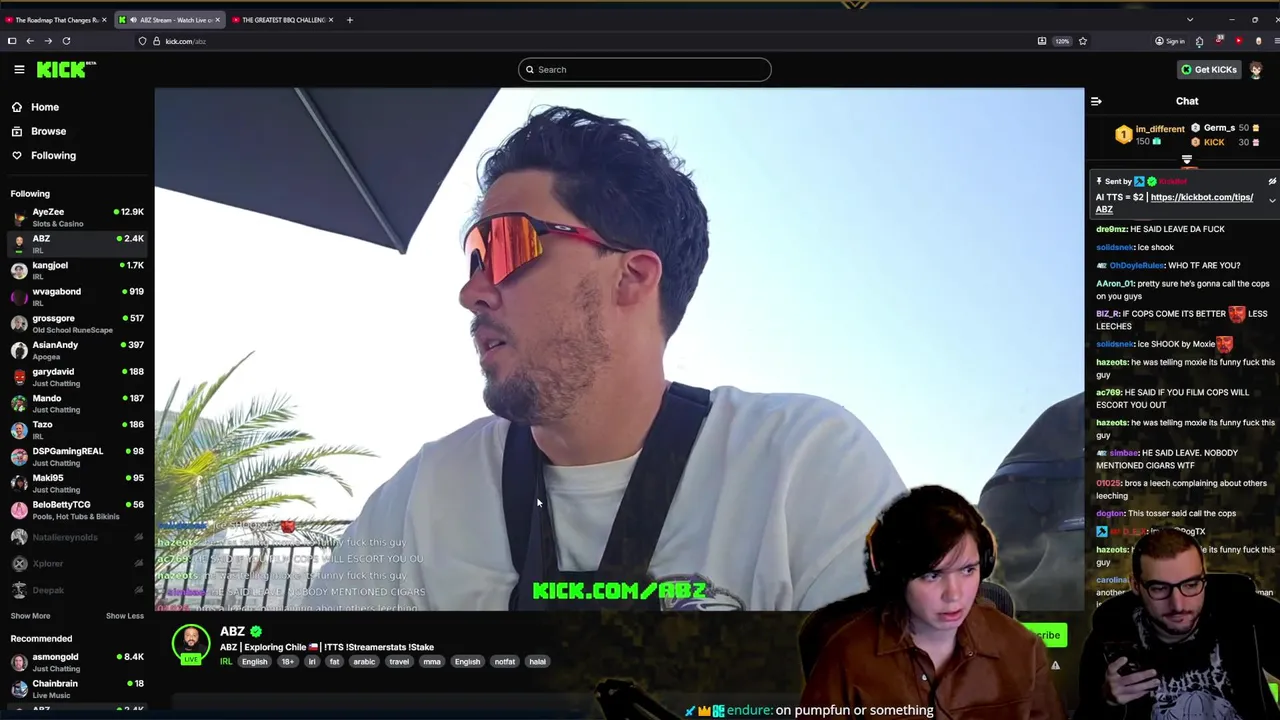Click Germ_s on gift leaderboard

(1219, 128)
